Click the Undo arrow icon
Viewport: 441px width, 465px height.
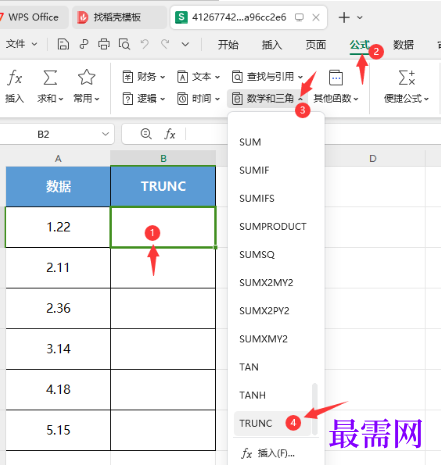click(x=144, y=44)
